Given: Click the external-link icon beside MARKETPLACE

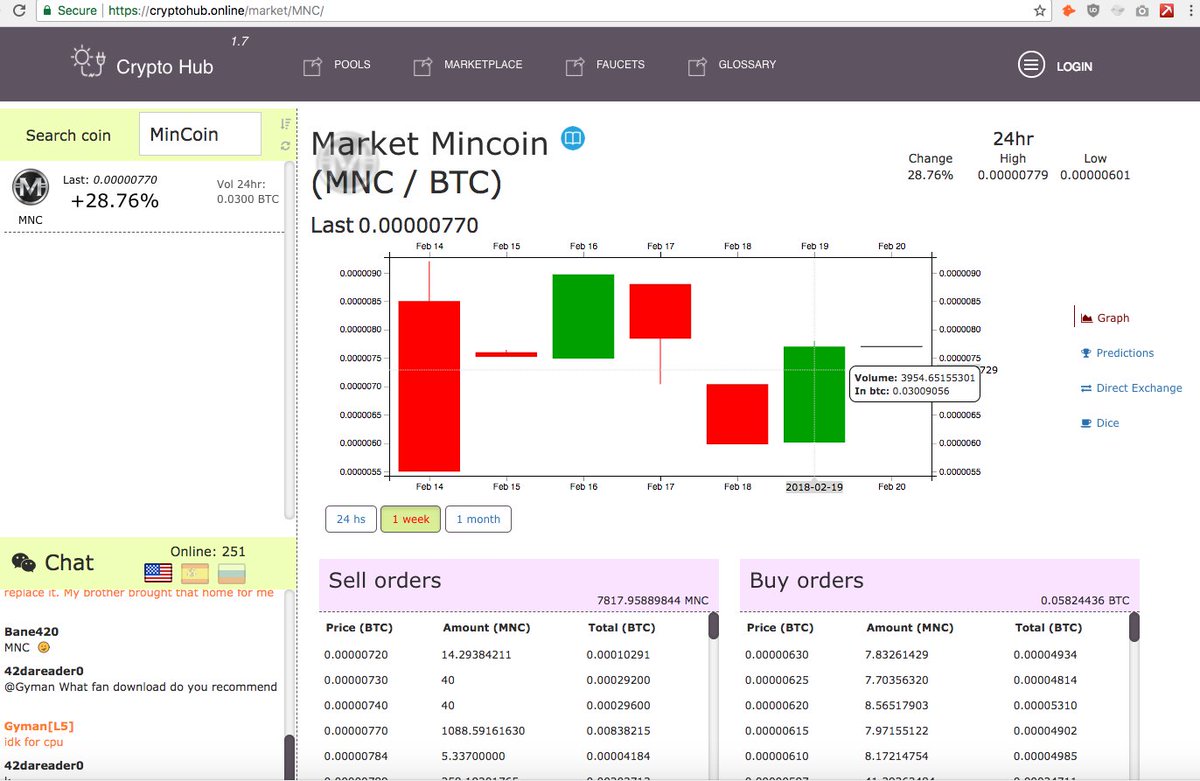Looking at the screenshot, I should pyautogui.click(x=422, y=66).
